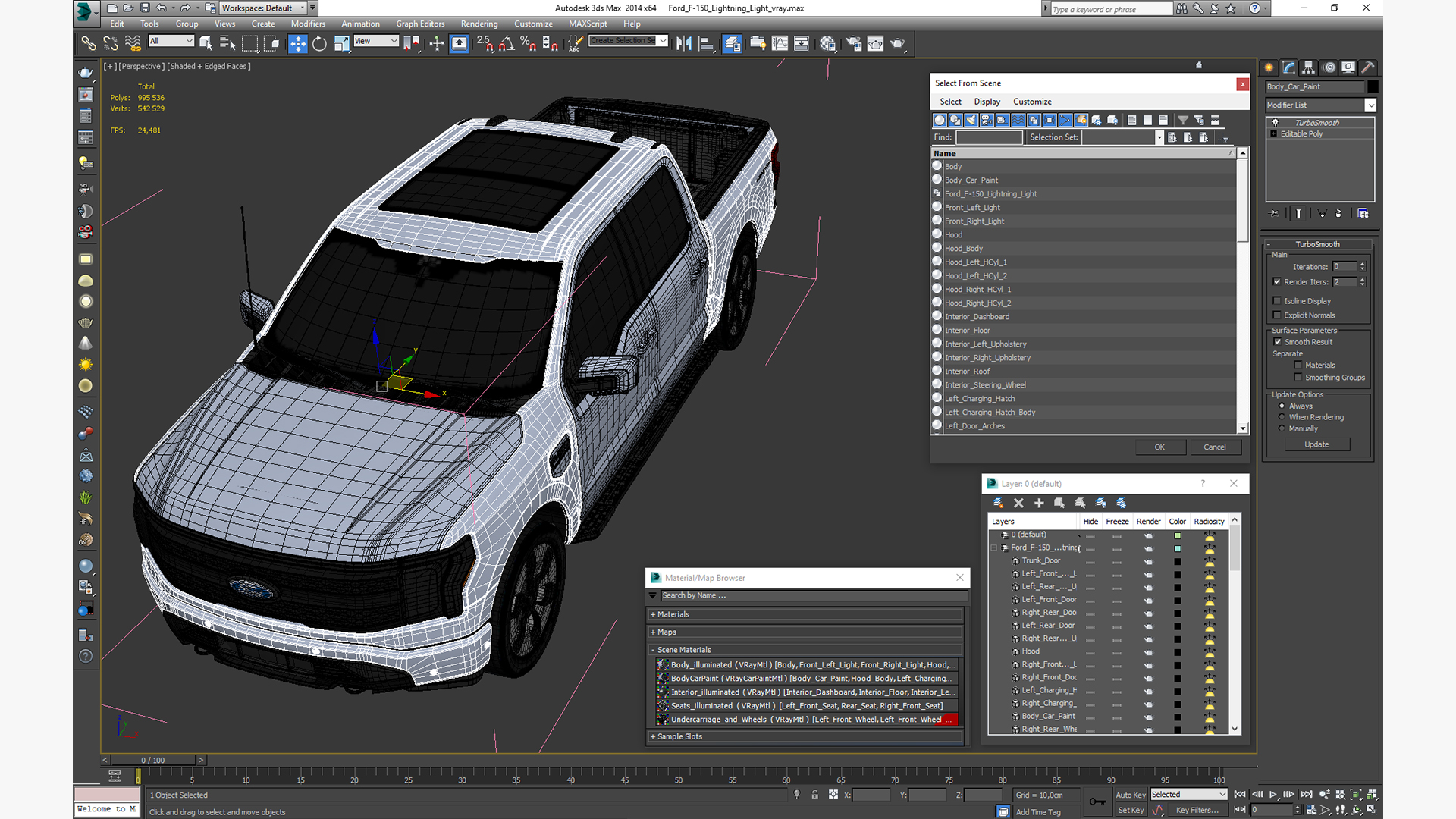The image size is (1456, 819).
Task: Collapse the Scene Materials group
Action: click(653, 650)
